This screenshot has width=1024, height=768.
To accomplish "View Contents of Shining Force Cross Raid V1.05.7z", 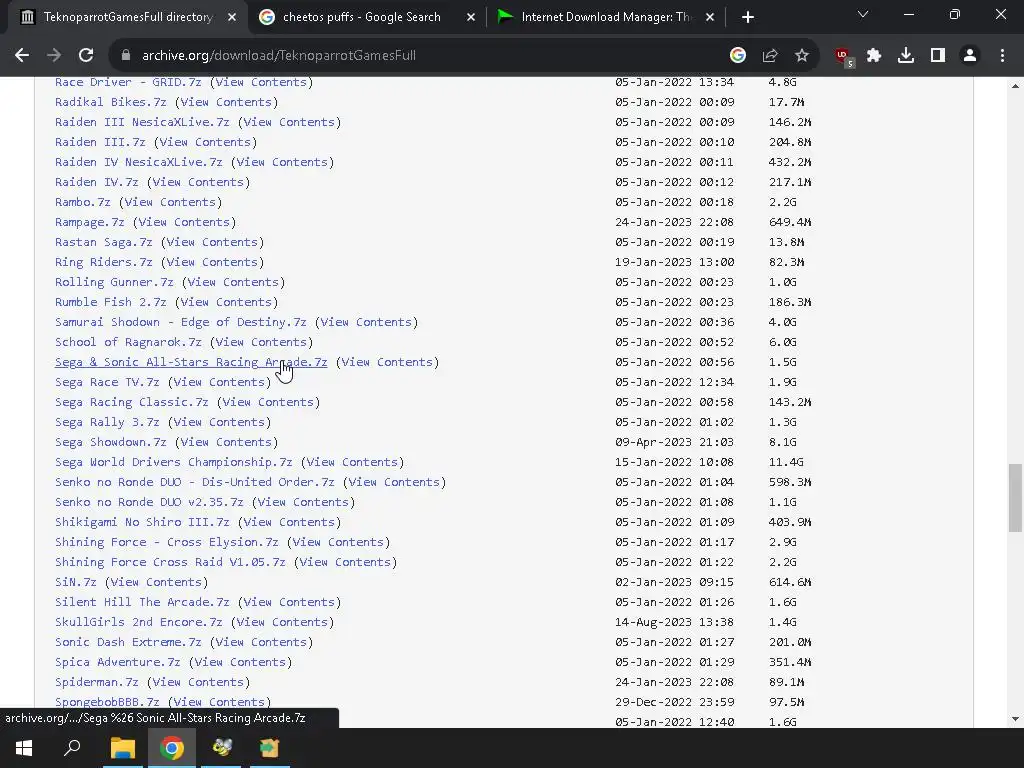I will click(345, 562).
